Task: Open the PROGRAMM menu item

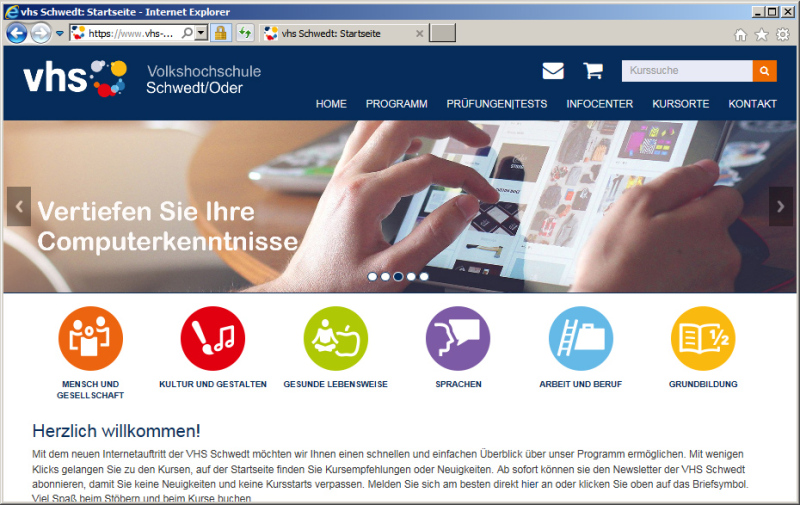Action: [x=396, y=104]
